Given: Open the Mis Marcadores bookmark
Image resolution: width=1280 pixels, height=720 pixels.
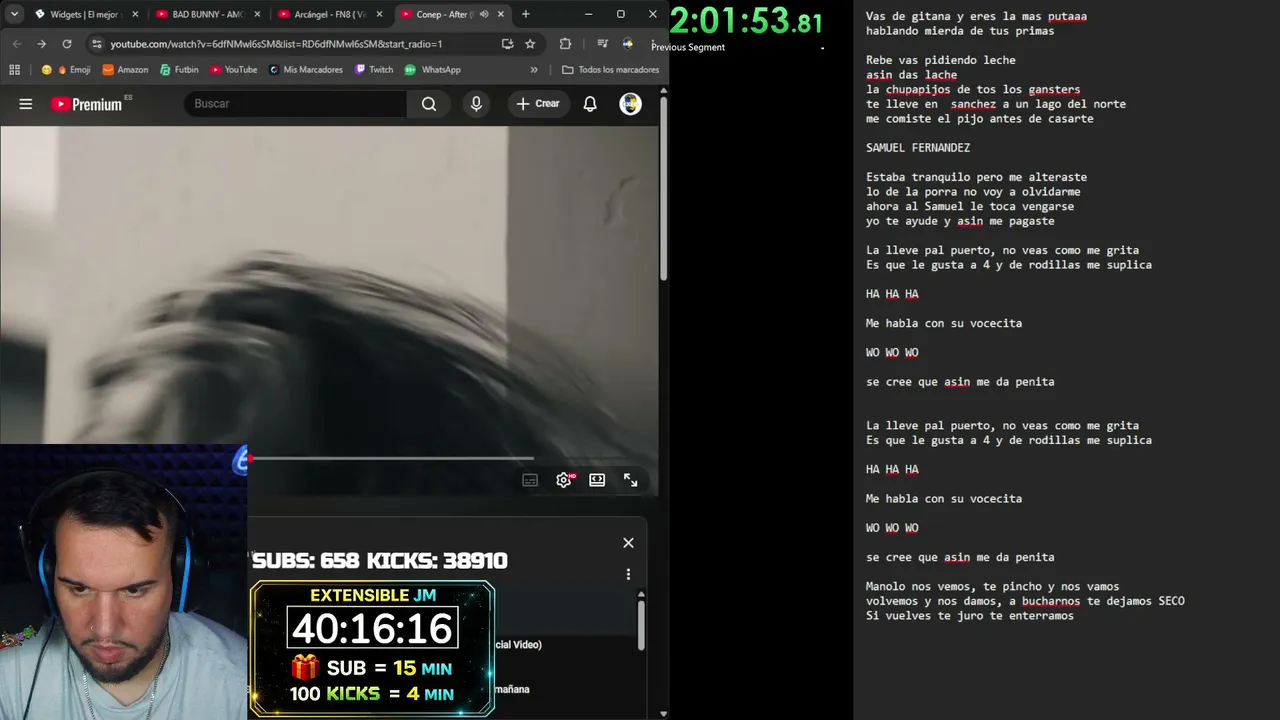Looking at the screenshot, I should 305,70.
